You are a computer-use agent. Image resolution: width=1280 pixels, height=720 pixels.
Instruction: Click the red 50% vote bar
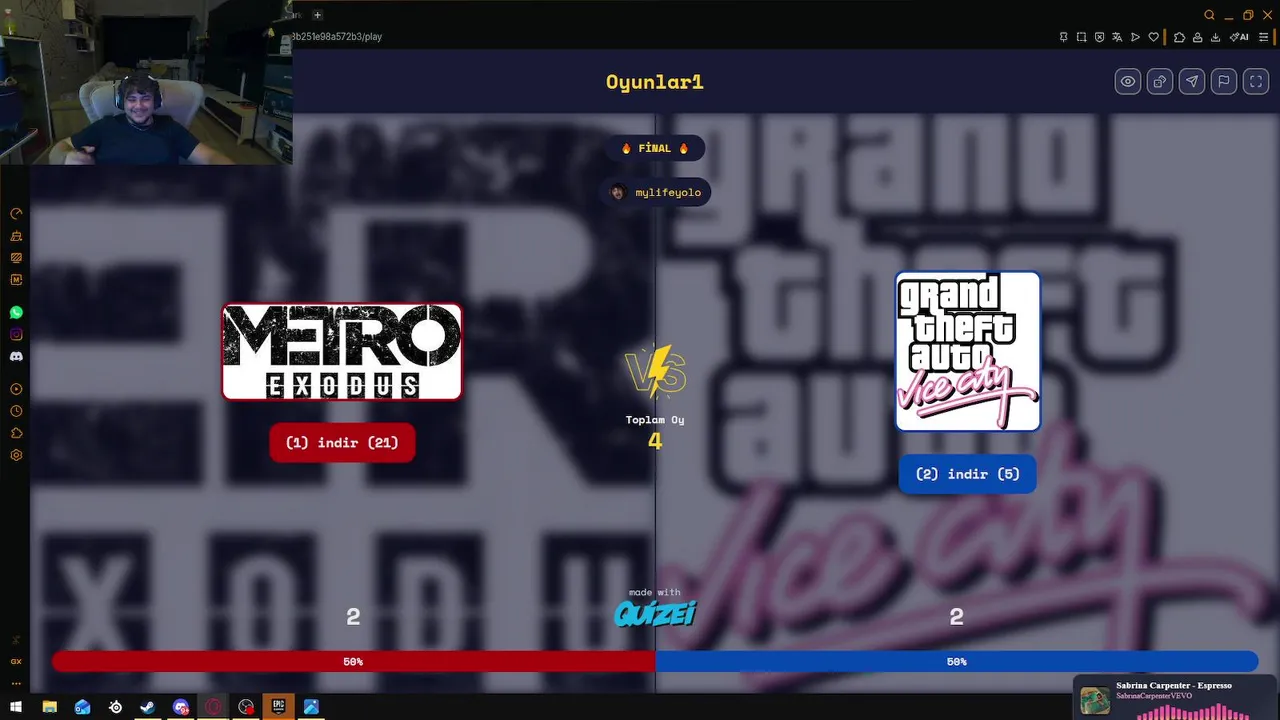pyautogui.click(x=353, y=662)
